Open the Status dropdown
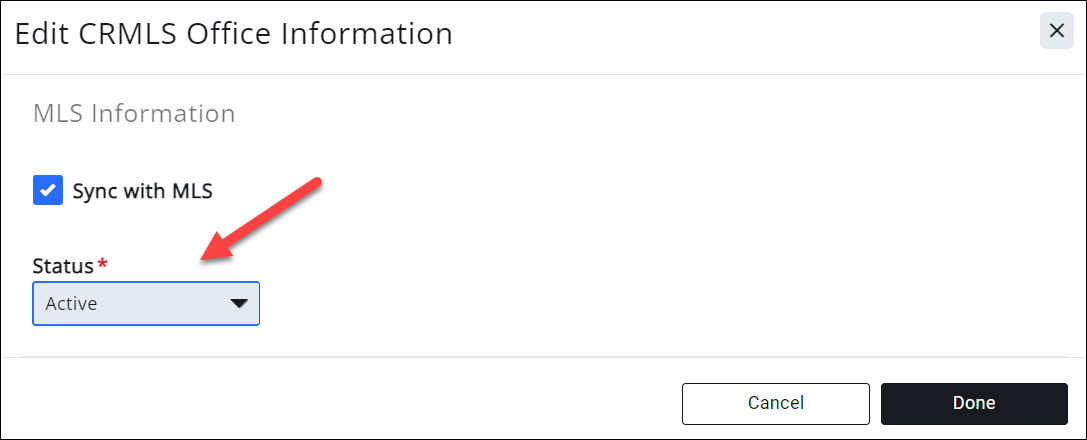Viewport: 1087px width, 440px height. coord(146,304)
